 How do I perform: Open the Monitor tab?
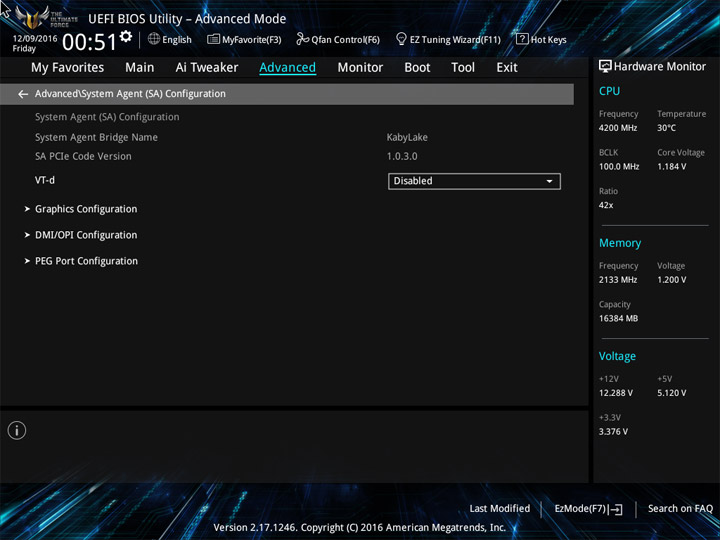[x=360, y=68]
